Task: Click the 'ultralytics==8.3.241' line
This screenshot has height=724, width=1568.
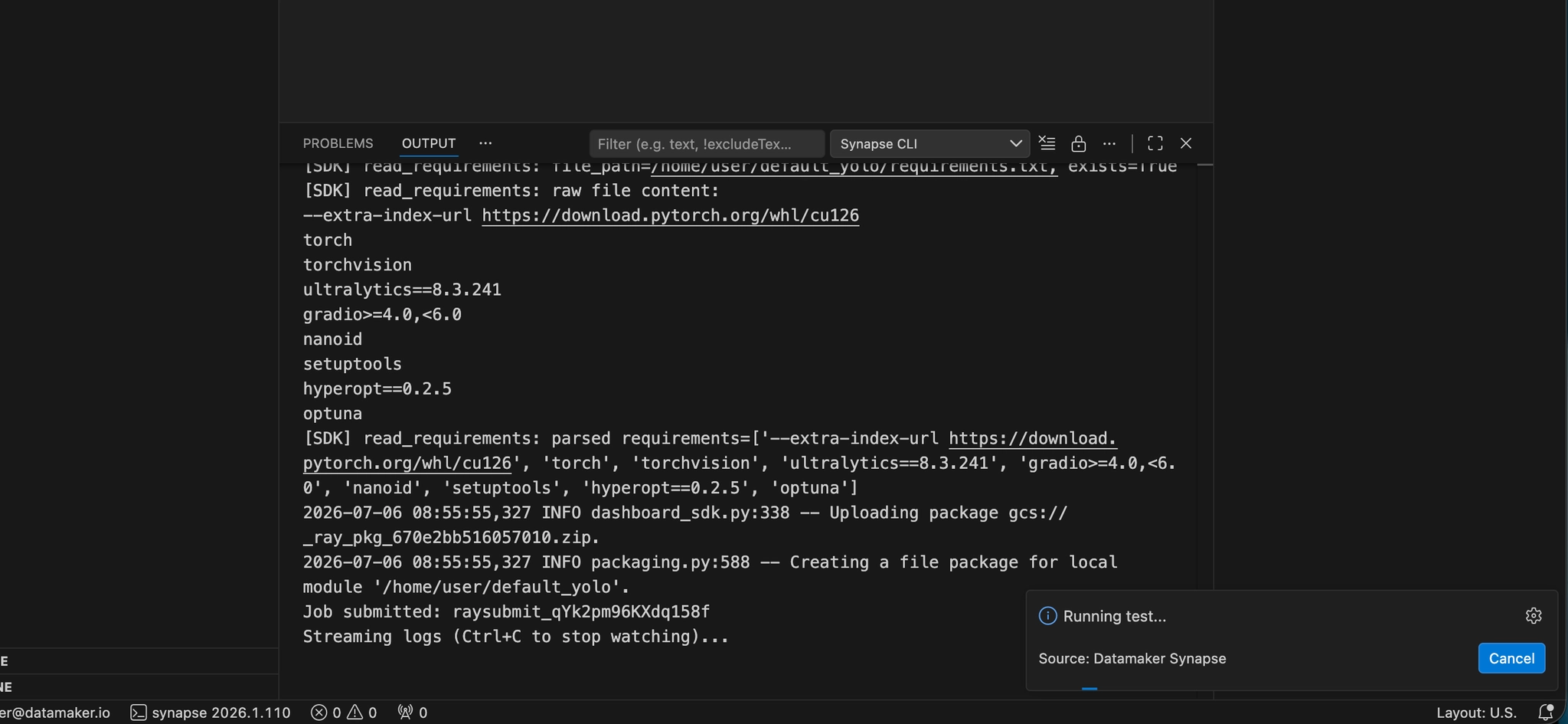Action: 402,290
